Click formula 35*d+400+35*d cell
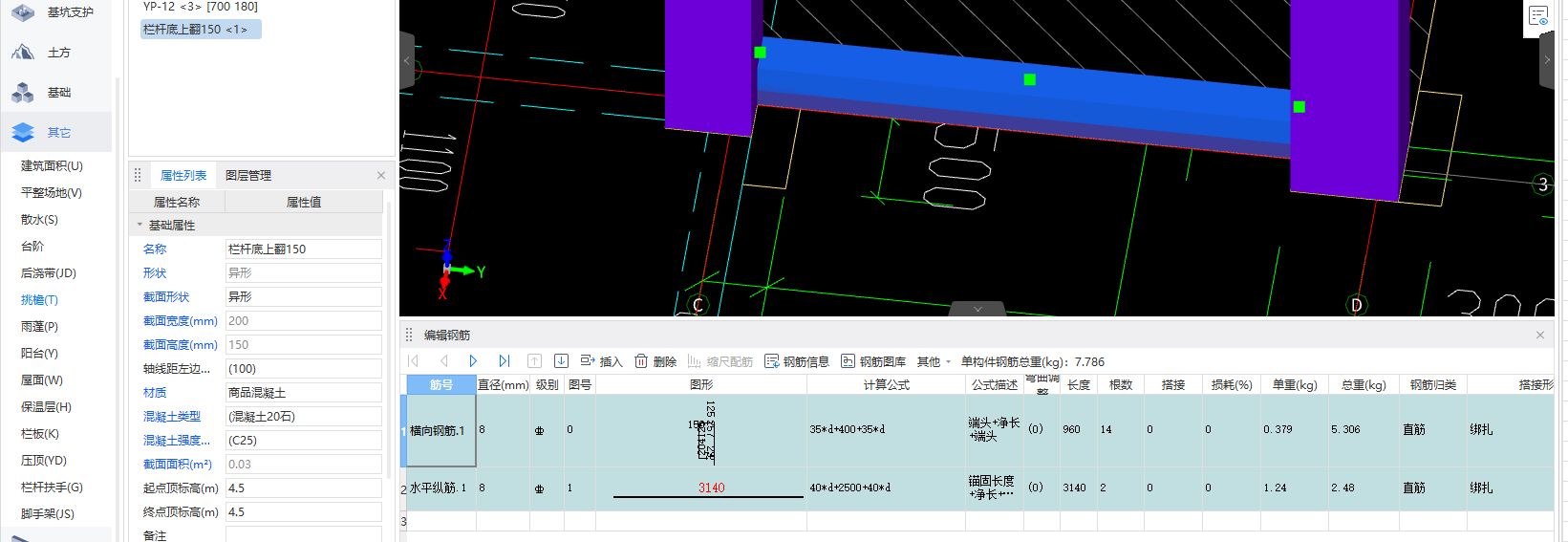 click(x=887, y=430)
